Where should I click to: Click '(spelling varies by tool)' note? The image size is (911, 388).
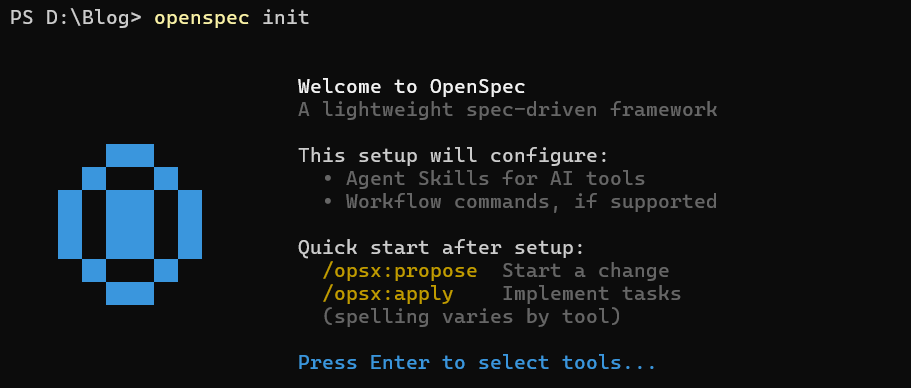pos(471,317)
